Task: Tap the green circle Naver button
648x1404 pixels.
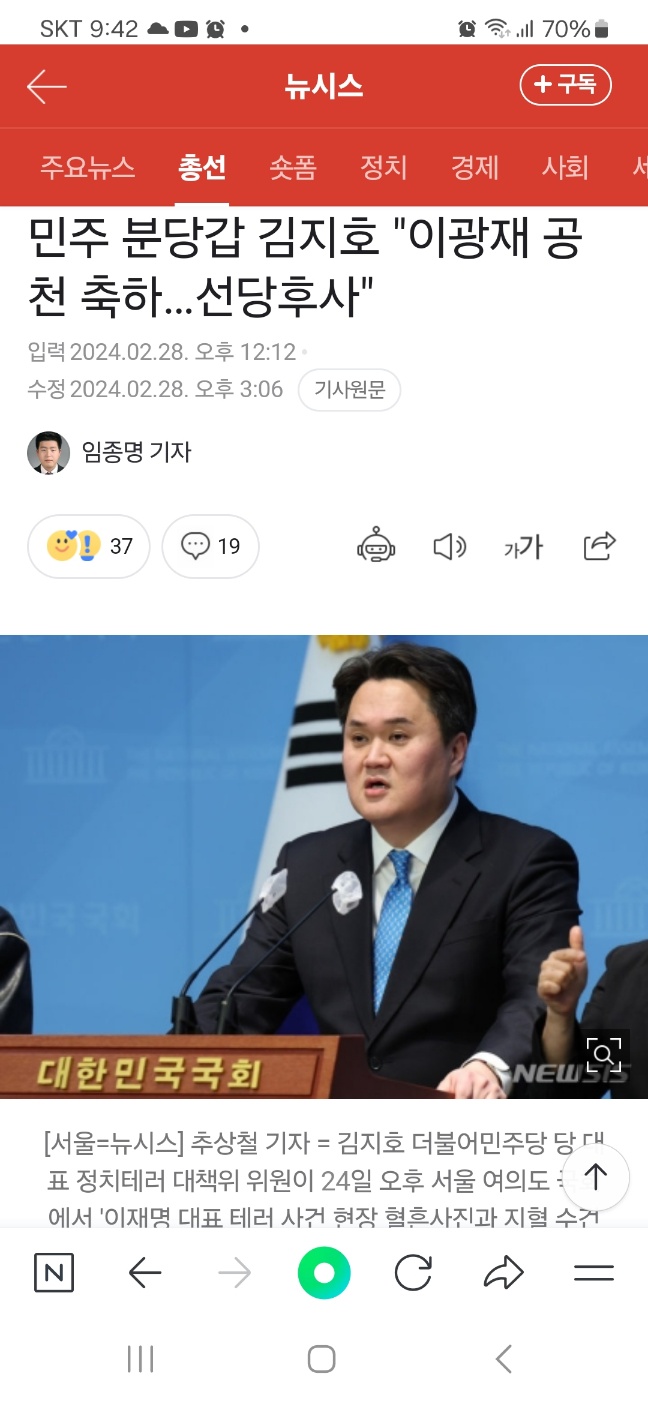Action: click(324, 1273)
